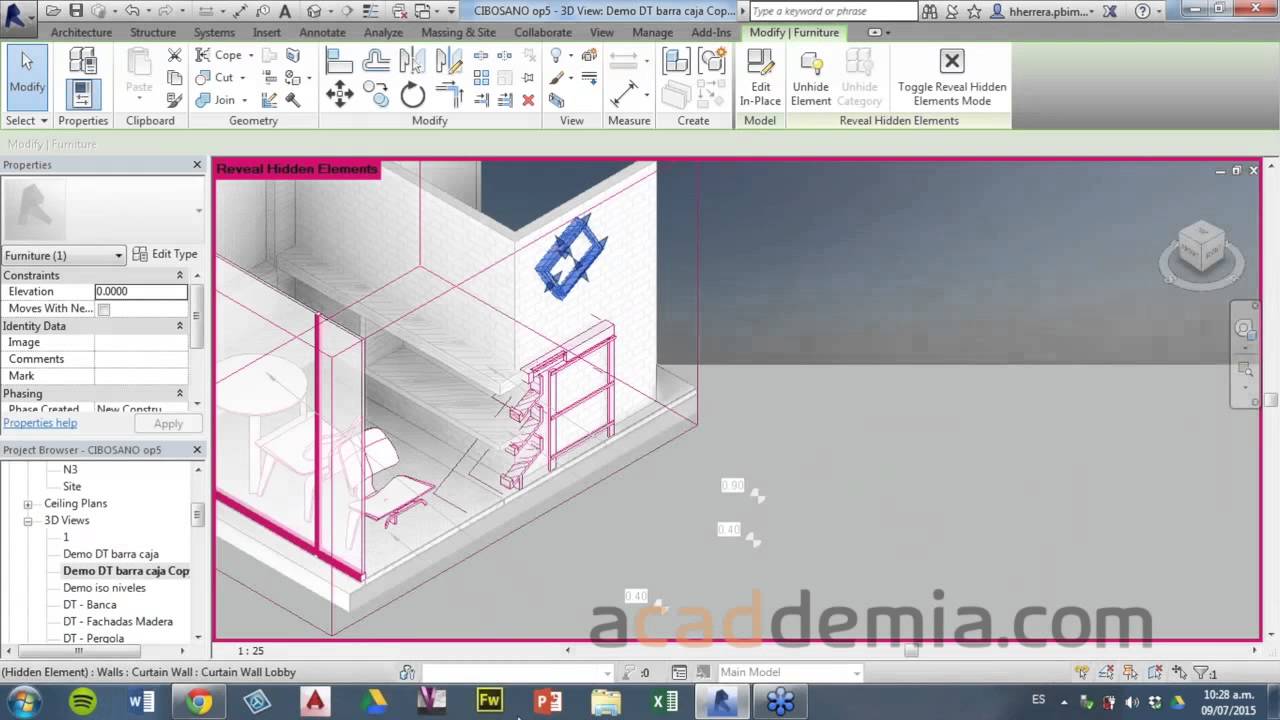Click the Create Assembly icon
Screen dimensions: 1280x720
click(x=676, y=61)
